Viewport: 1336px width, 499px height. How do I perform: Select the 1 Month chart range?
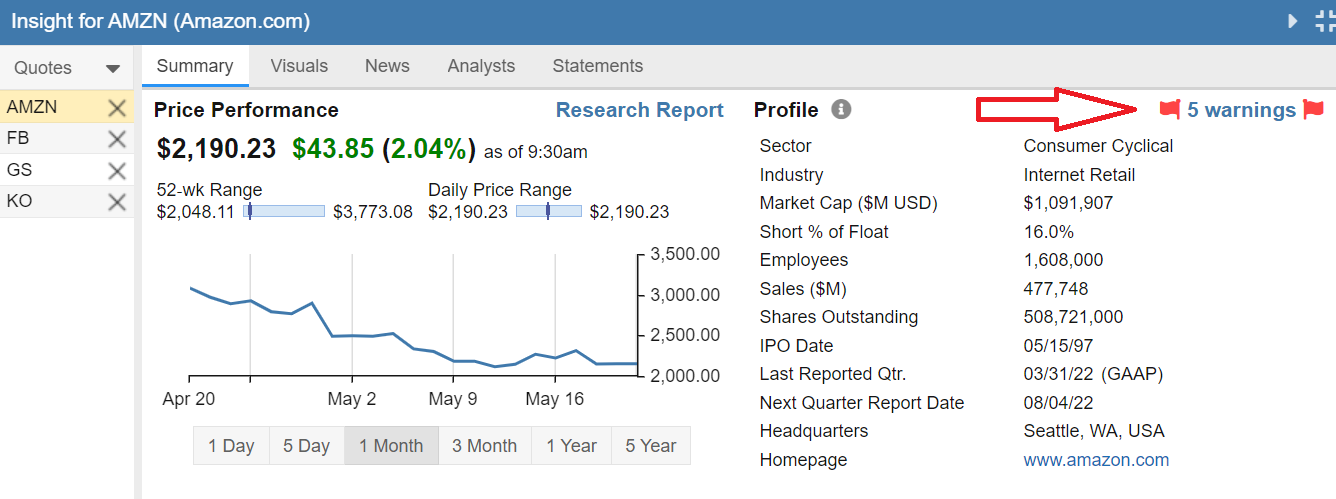(x=391, y=446)
